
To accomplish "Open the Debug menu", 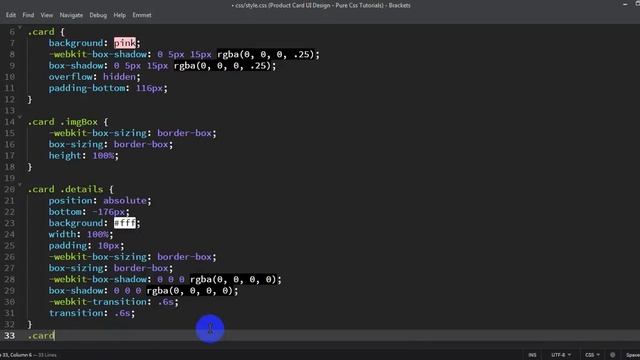I will pos(98,15).
